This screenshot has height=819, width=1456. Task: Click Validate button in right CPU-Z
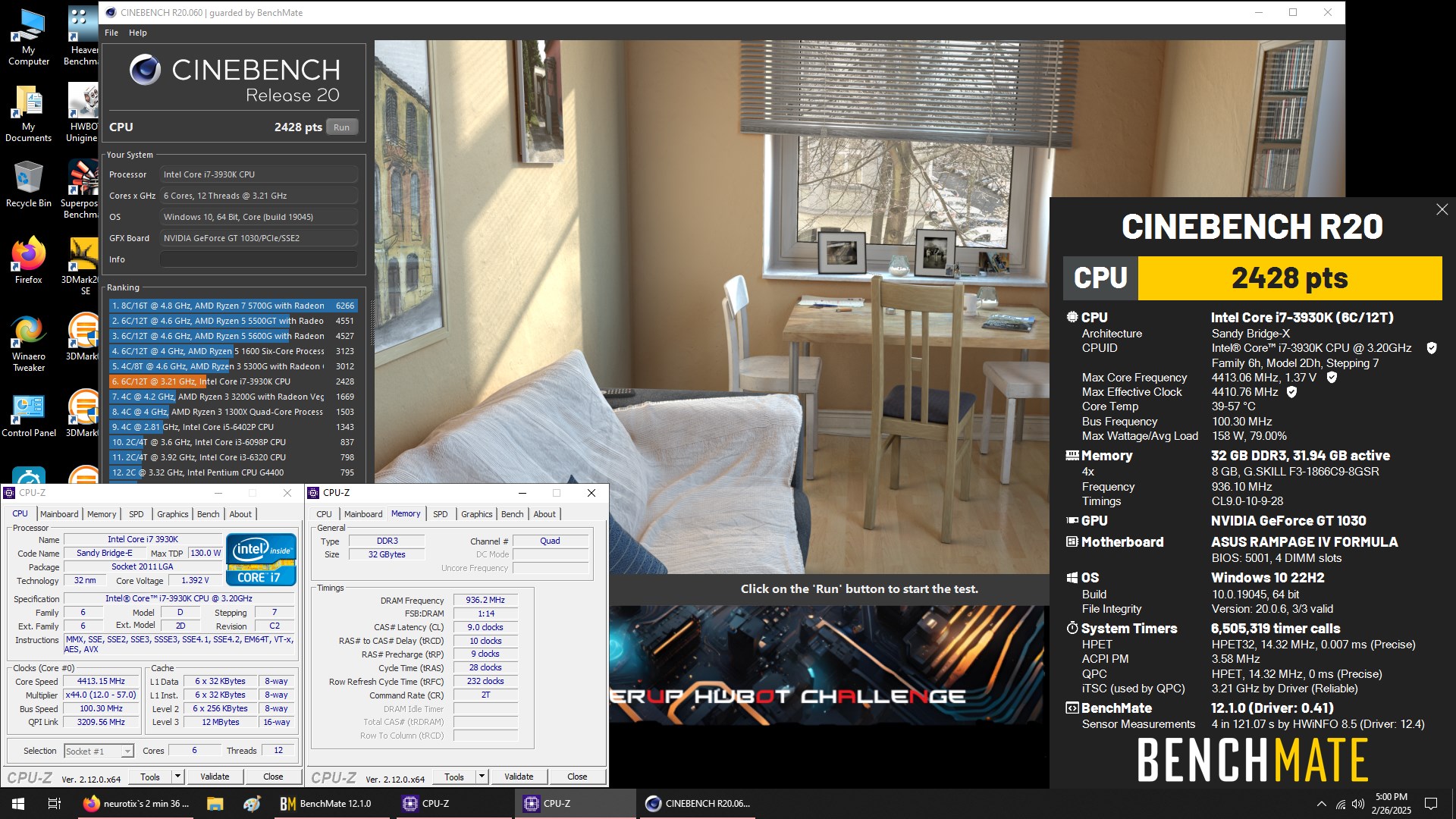[519, 777]
